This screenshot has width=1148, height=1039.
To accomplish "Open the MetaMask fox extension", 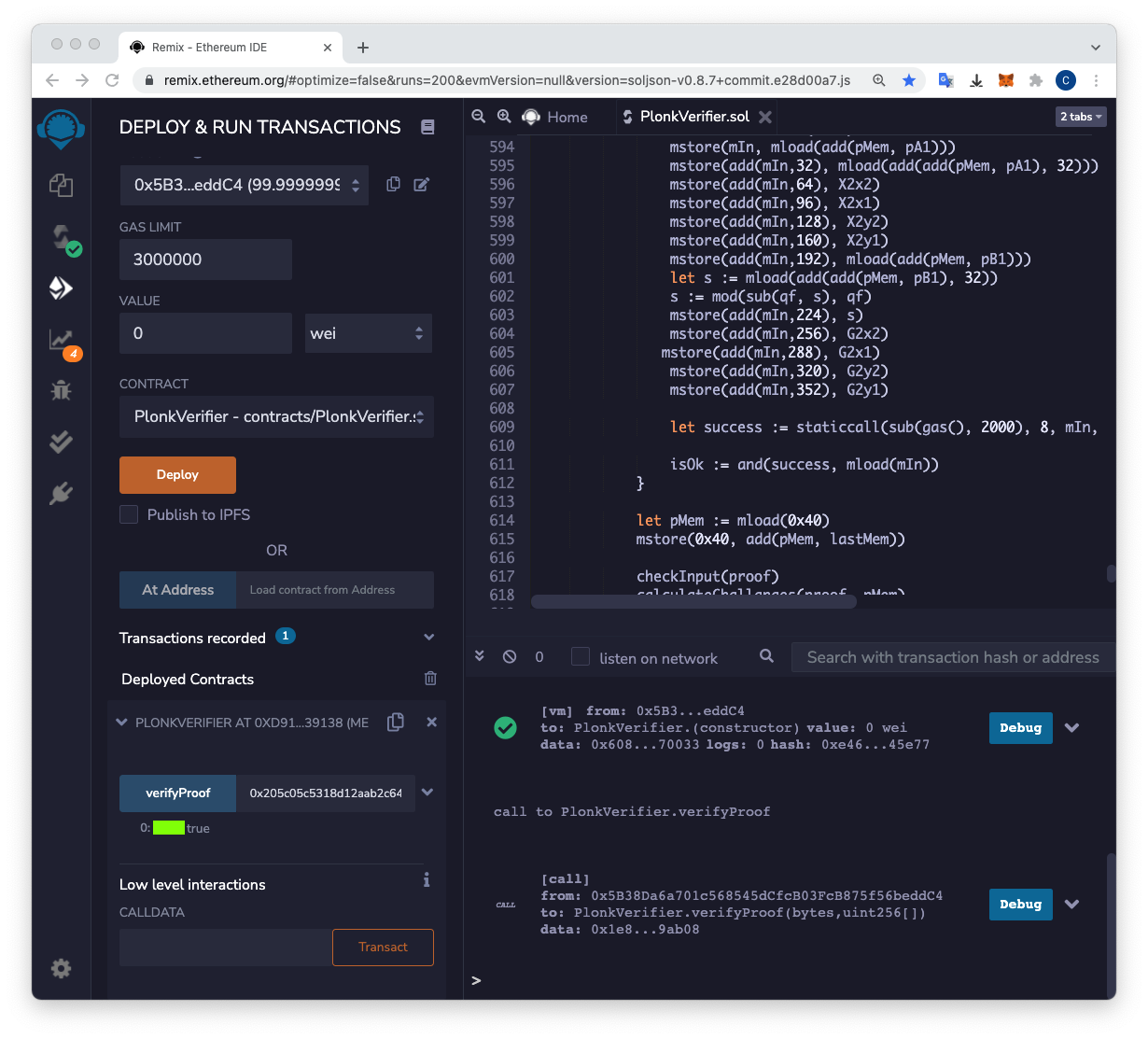I will click(1006, 80).
